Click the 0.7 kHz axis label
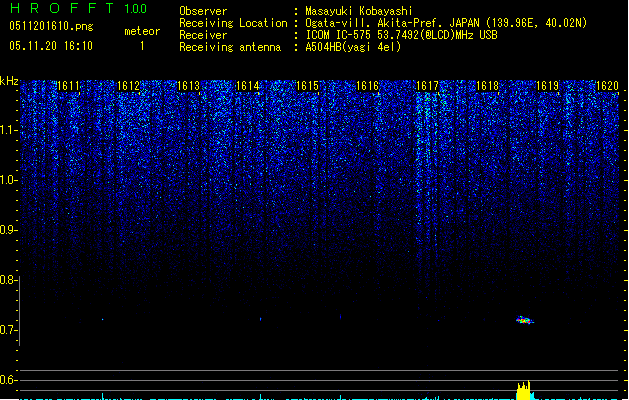The height and width of the screenshot is (400, 629). pyautogui.click(x=8, y=330)
